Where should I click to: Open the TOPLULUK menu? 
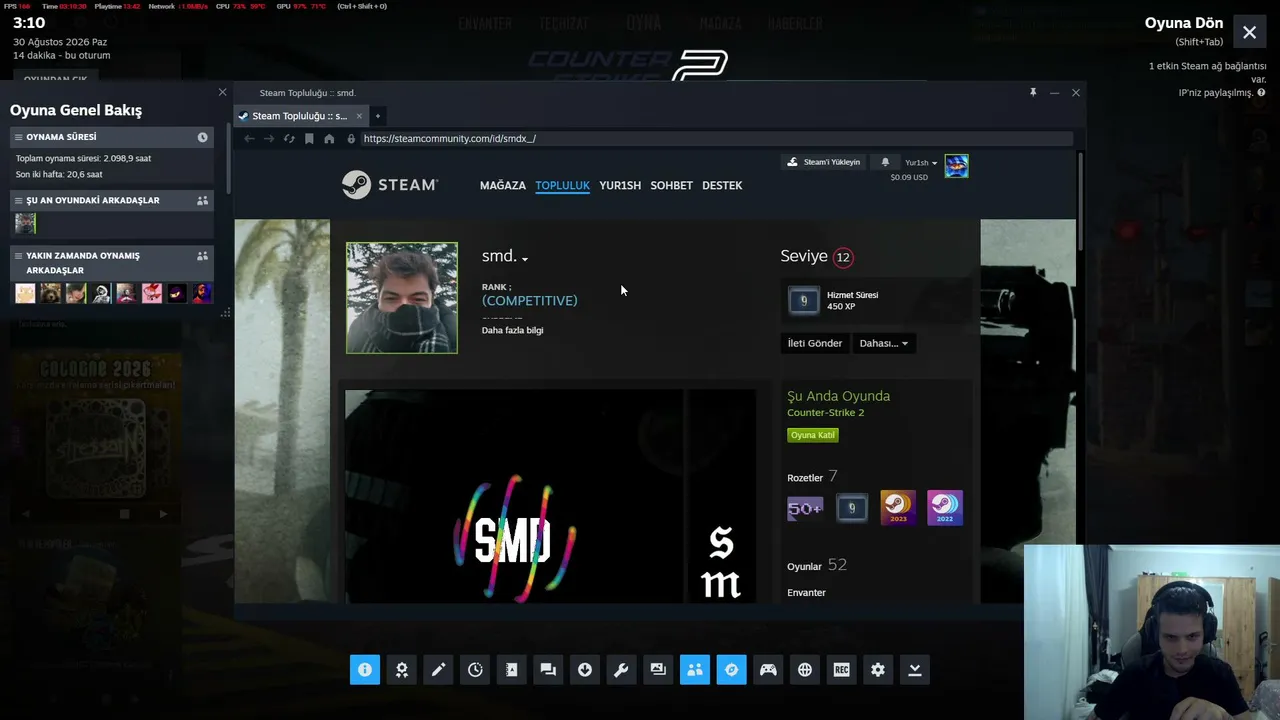(x=562, y=185)
